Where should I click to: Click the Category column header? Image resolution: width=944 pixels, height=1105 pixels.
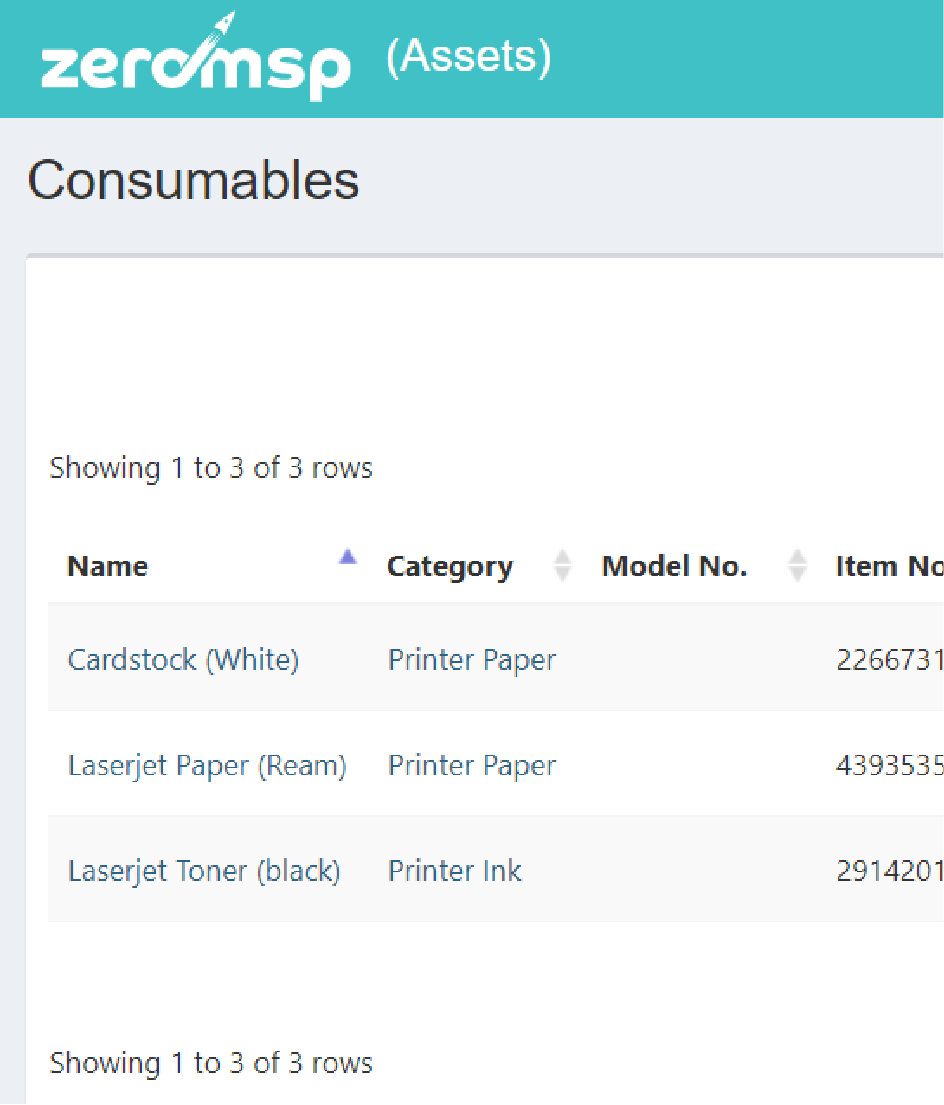click(x=449, y=566)
